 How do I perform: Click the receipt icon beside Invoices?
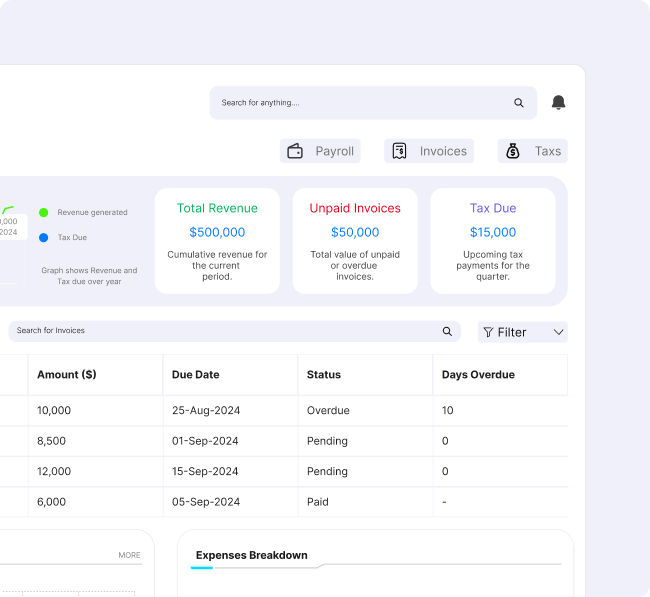399,151
